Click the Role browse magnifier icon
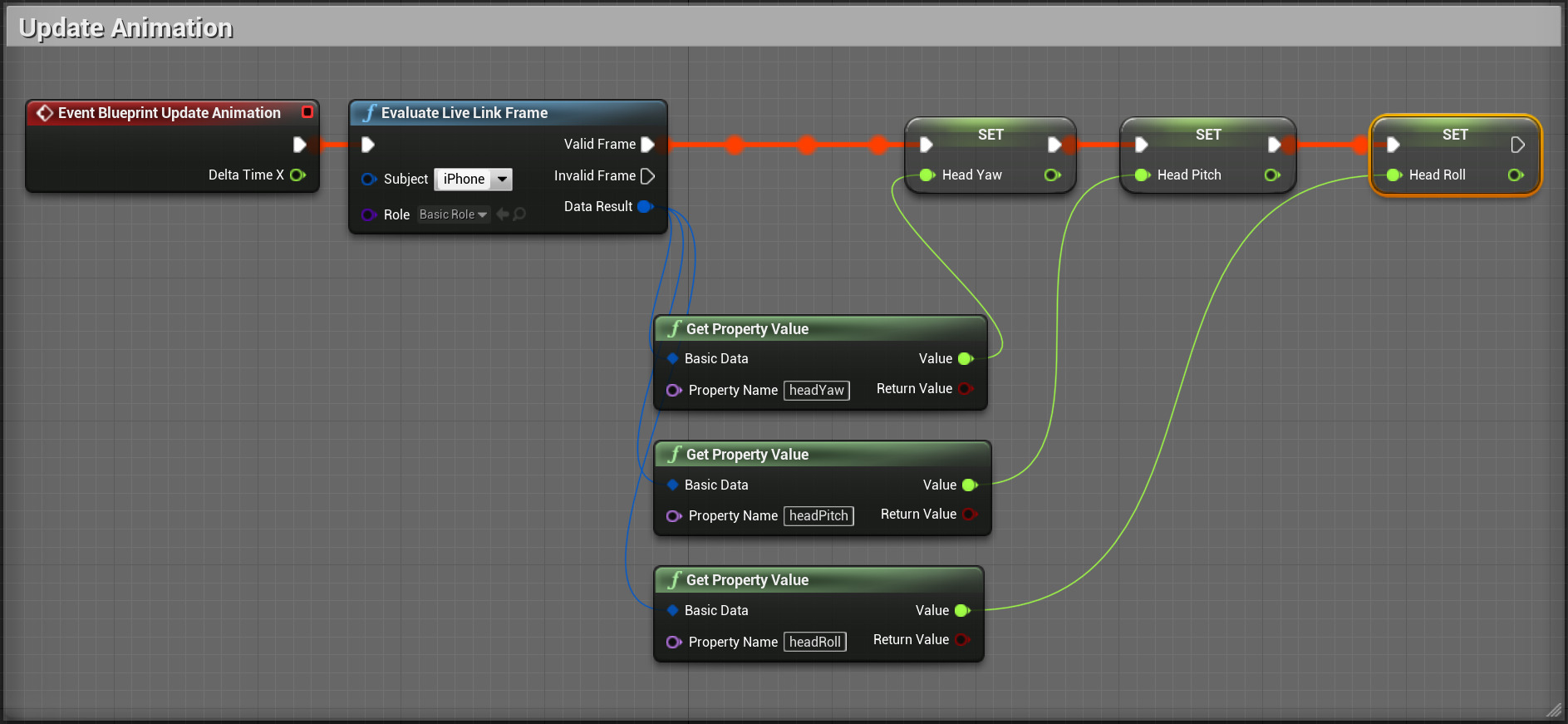Screen dimensions: 1568x724 coord(519,214)
